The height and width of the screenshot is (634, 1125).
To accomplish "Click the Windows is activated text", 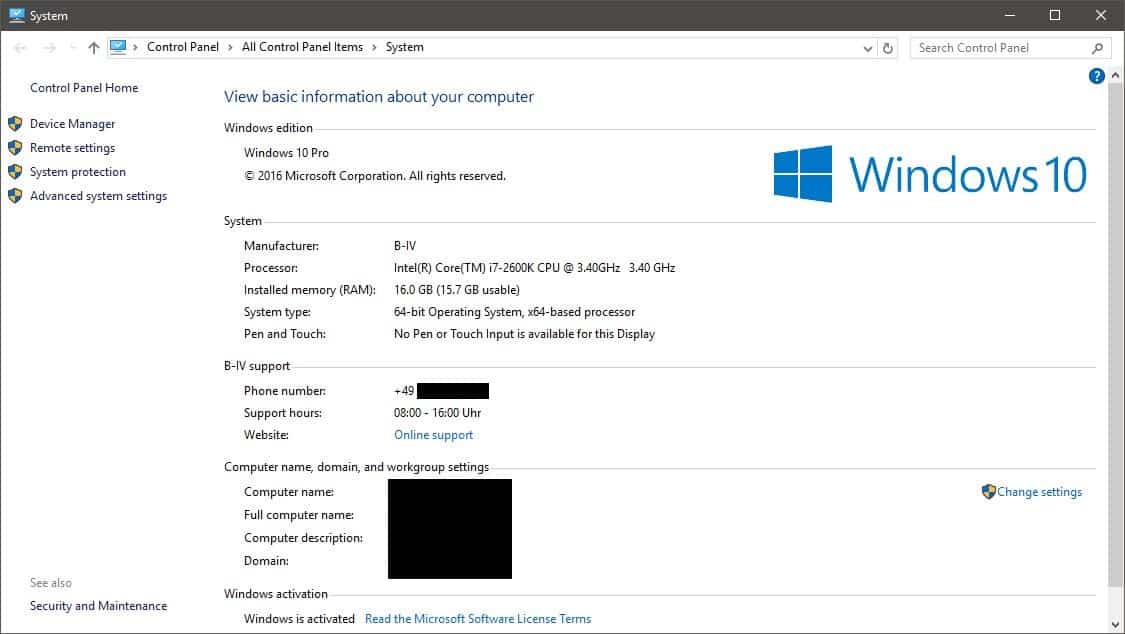I will (x=299, y=619).
